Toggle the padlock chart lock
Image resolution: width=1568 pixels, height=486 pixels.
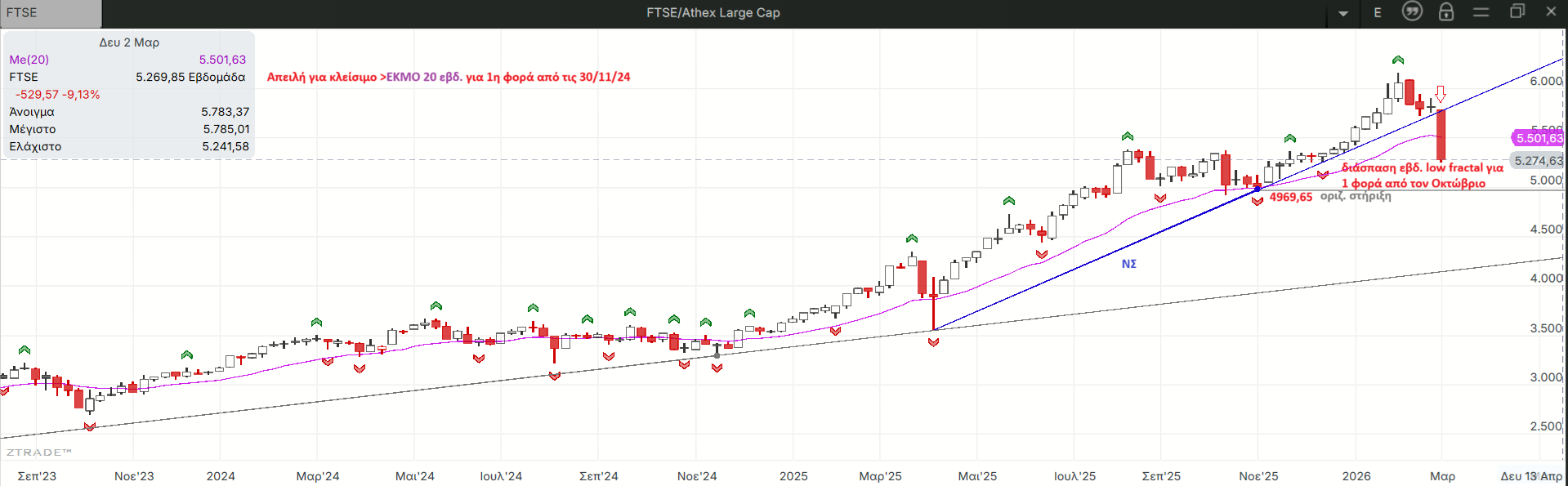(1446, 11)
